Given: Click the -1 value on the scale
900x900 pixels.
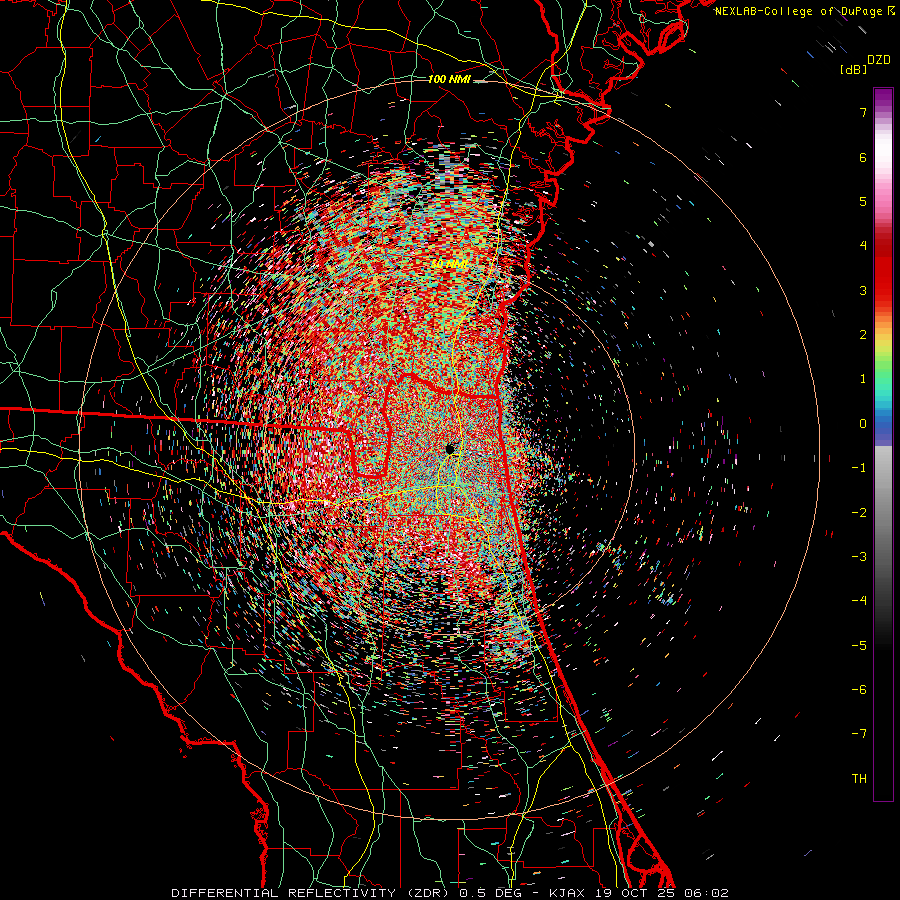Looking at the screenshot, I should tap(859, 468).
